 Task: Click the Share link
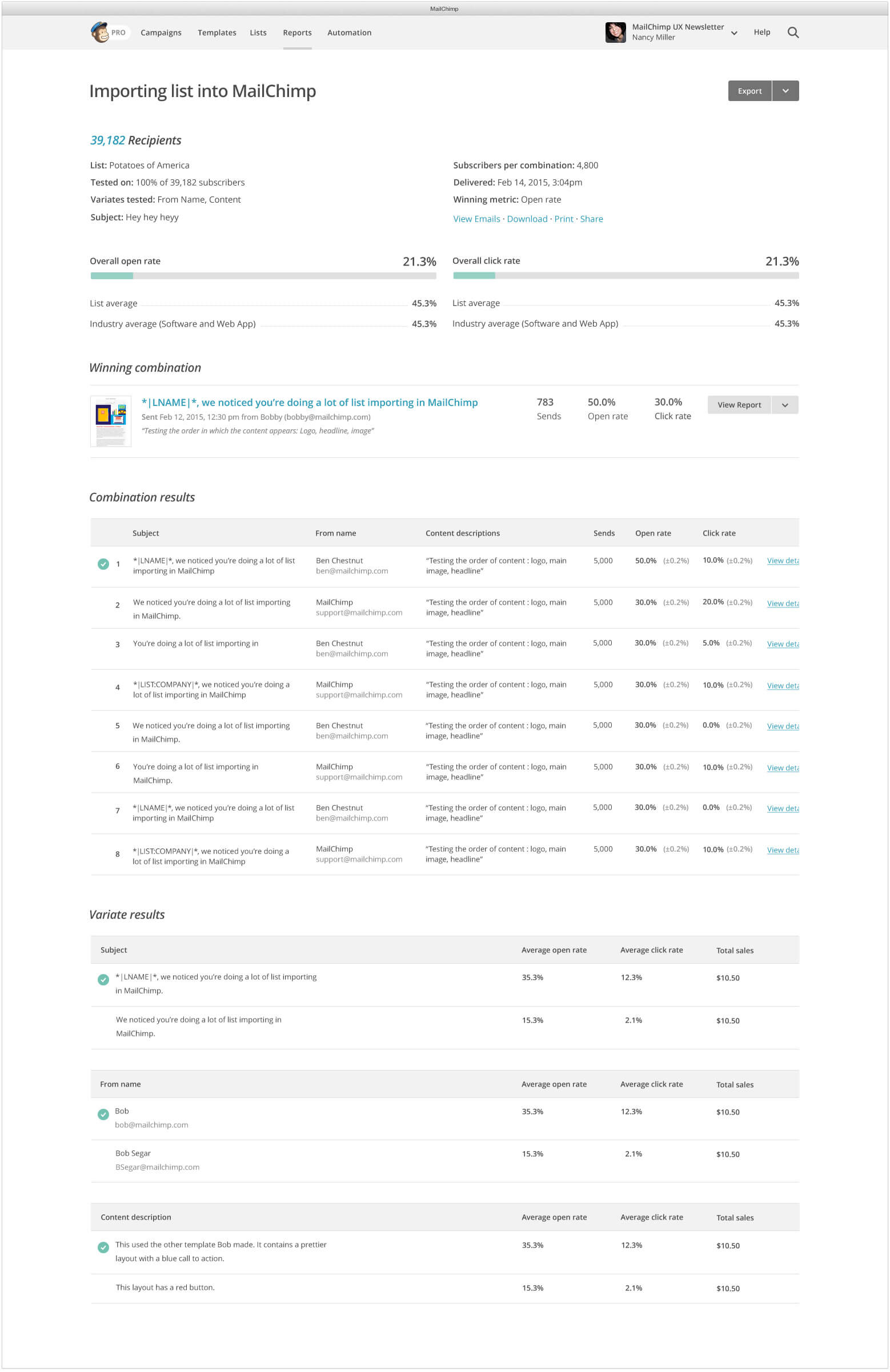tap(591, 219)
